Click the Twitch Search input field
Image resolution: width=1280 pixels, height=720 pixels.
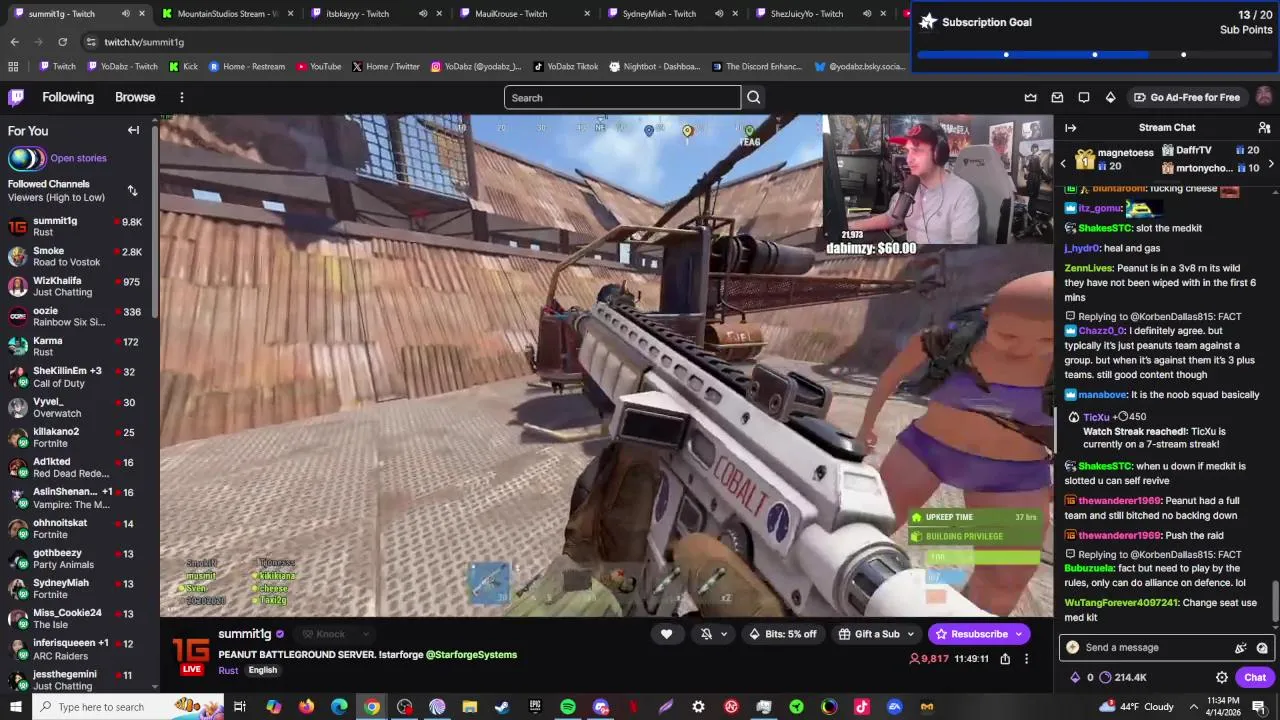coord(622,97)
